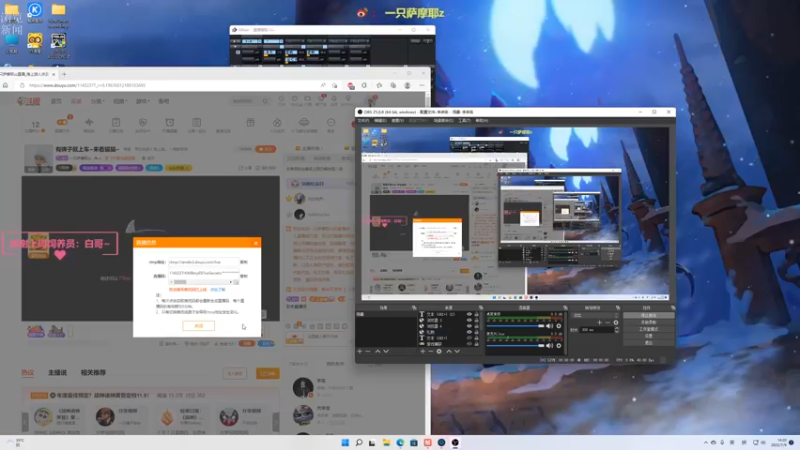Open source properties gear in OBS Sources panel
Image resolution: width=800 pixels, height=450 pixels.
439,352
